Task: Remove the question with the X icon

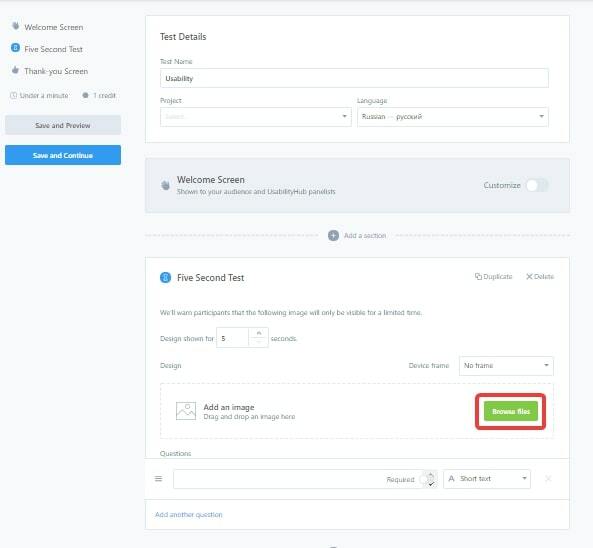Action: click(548, 479)
